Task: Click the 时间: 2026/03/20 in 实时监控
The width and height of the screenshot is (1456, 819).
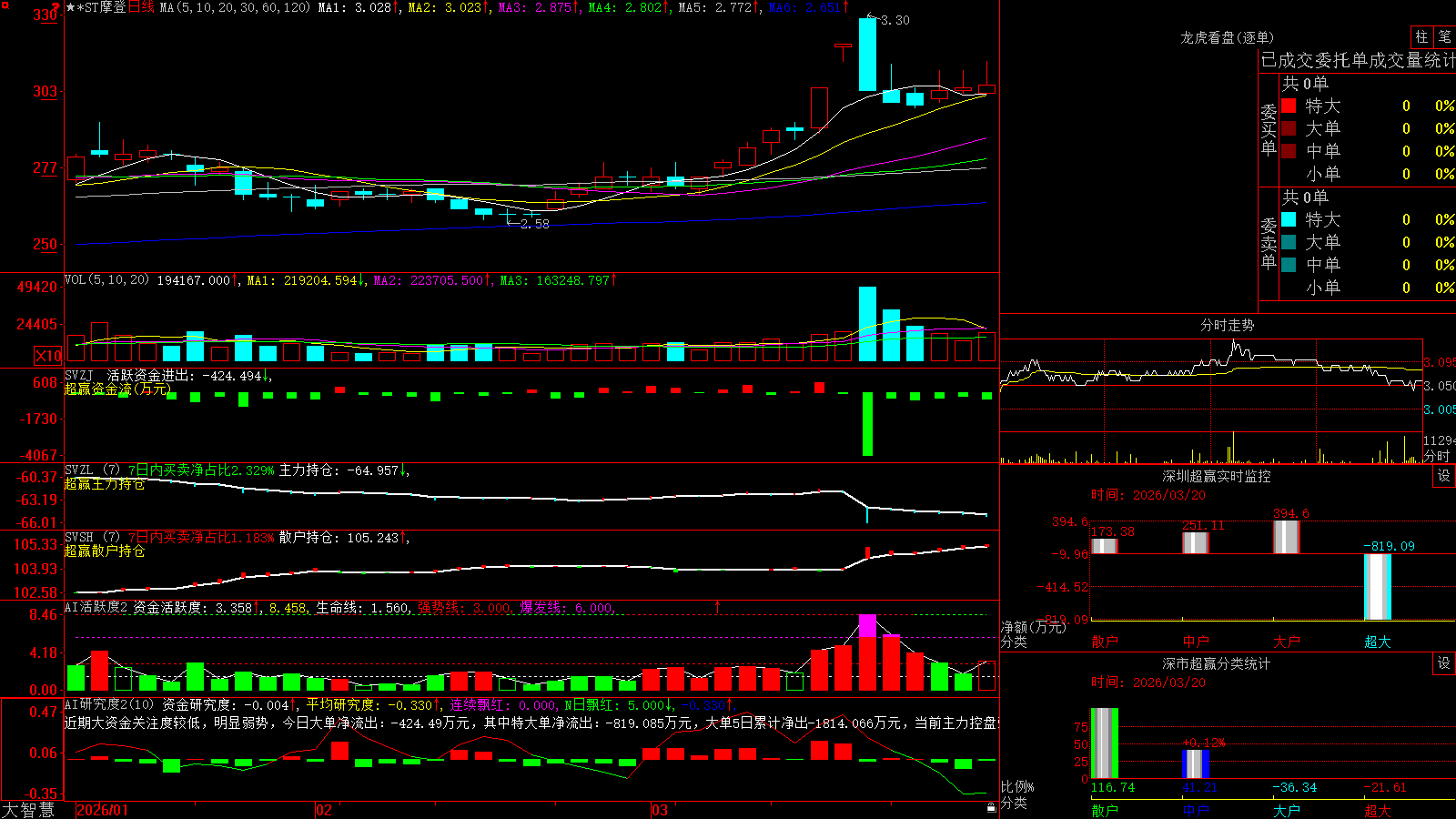Action: (x=1148, y=495)
